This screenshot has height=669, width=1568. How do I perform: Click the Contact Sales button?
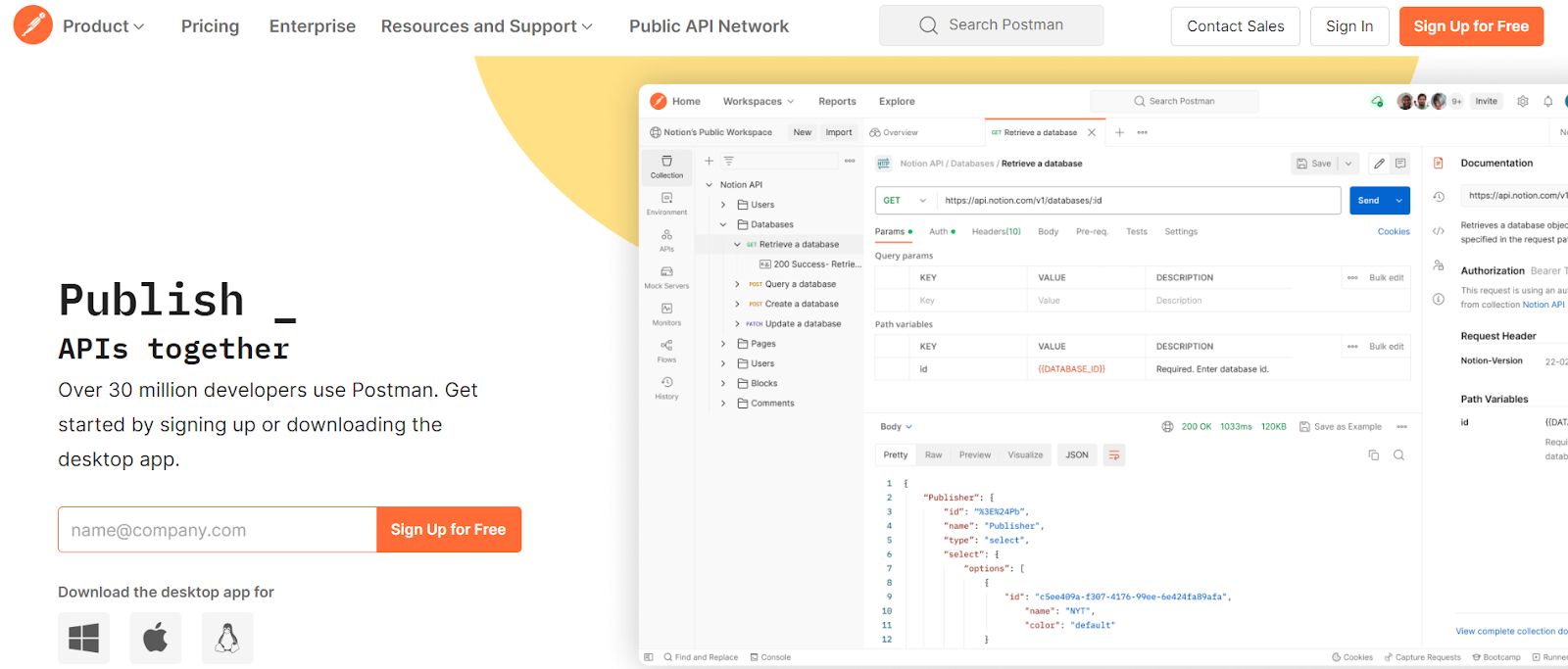(x=1235, y=26)
